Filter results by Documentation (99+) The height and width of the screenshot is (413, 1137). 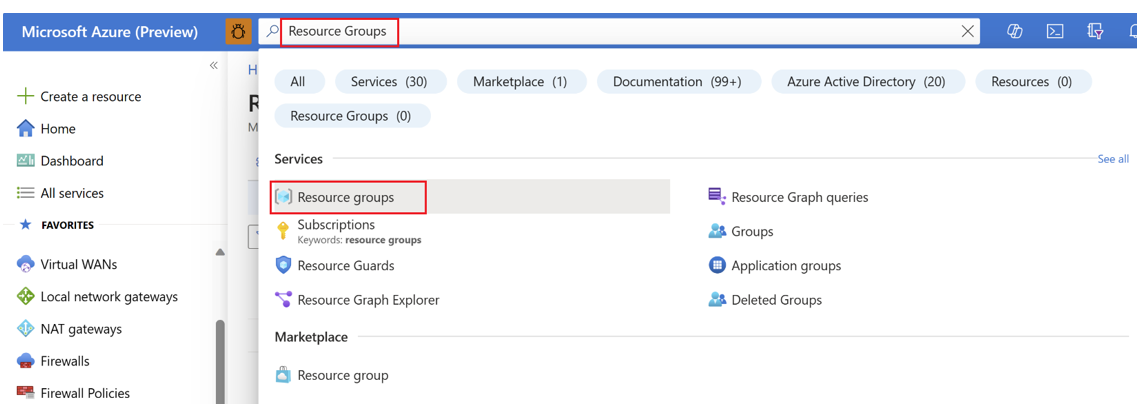pyautogui.click(x=677, y=82)
